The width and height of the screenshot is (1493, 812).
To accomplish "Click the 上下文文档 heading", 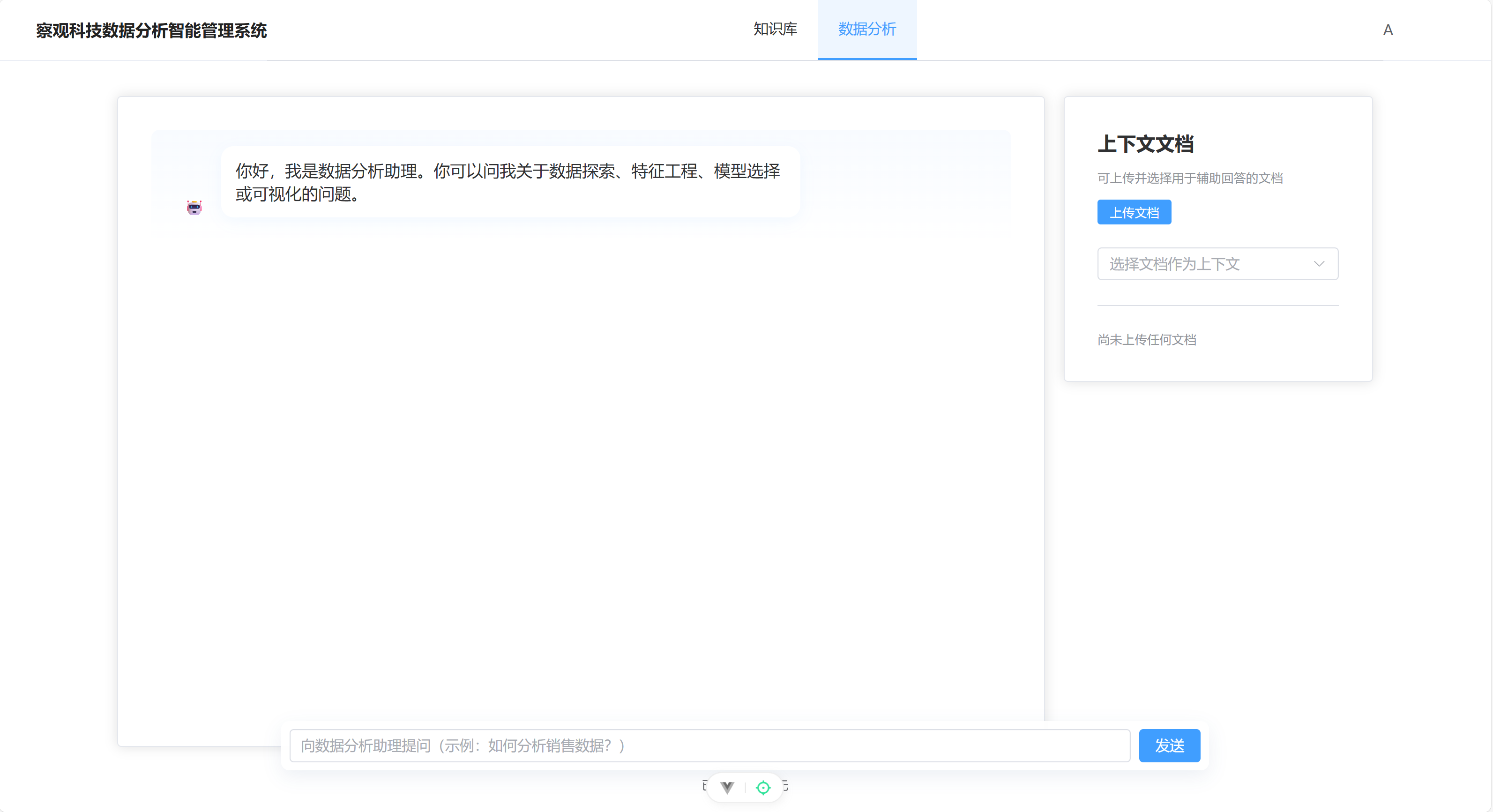I will tap(1145, 144).
